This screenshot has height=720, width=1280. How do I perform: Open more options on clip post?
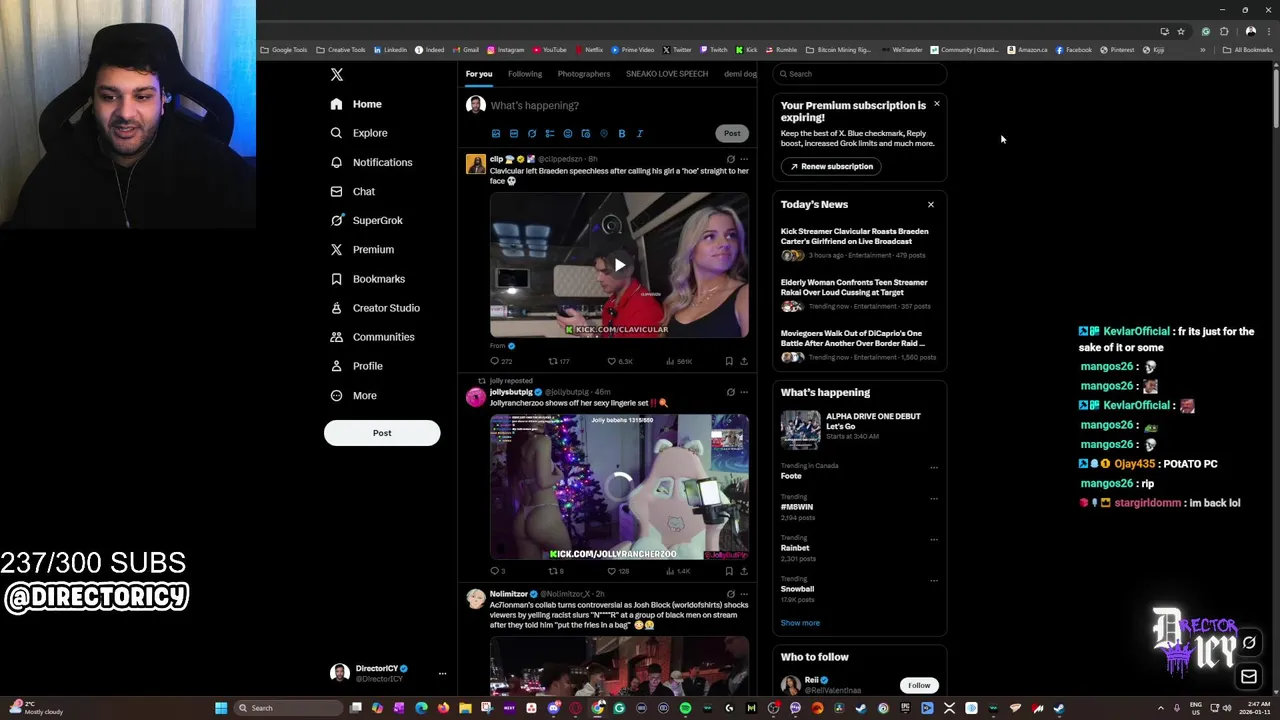pyautogui.click(x=744, y=159)
